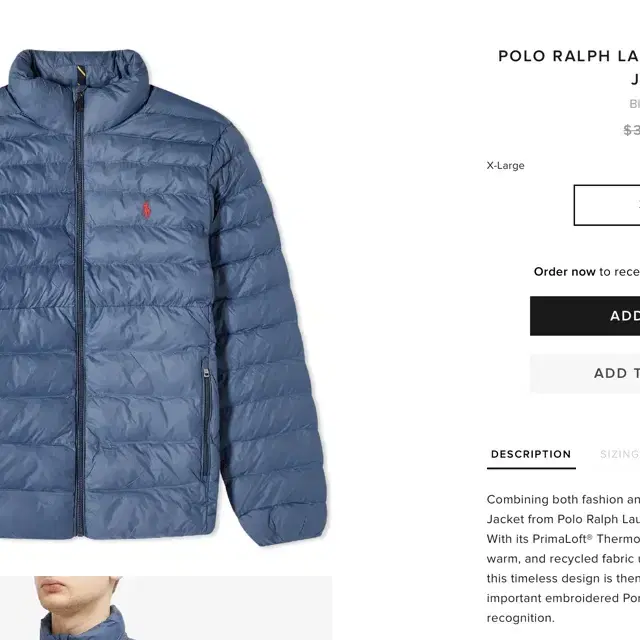Click the grey ADD TO wishlist button

coord(585,373)
